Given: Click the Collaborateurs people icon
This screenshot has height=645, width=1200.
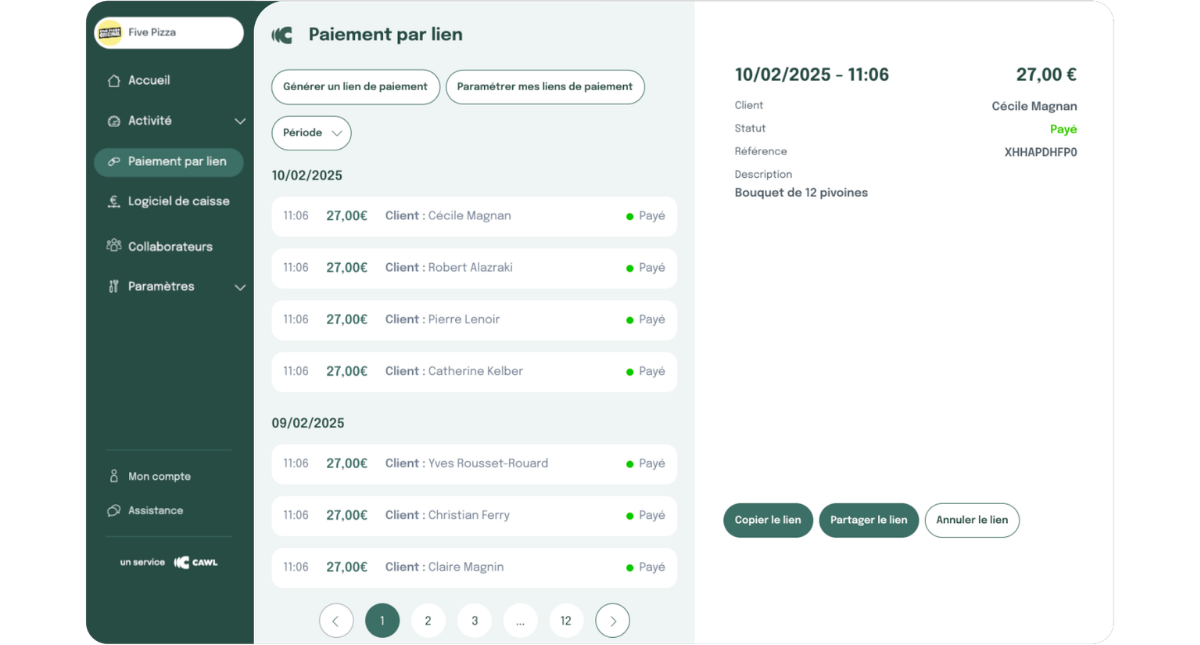Looking at the screenshot, I should coord(114,246).
